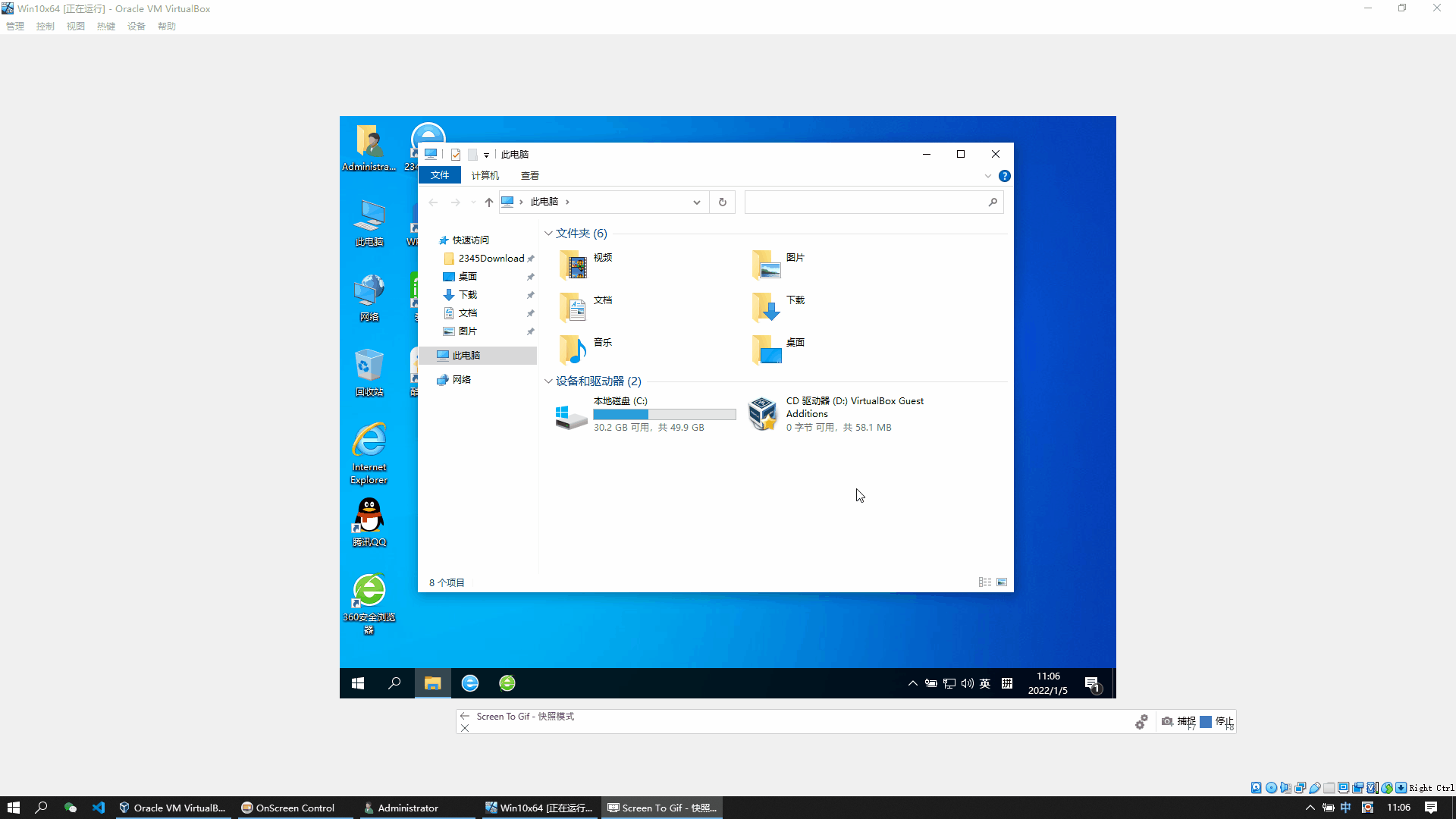The width and height of the screenshot is (1456, 819).
Task: Switch to details view mode
Action: point(984,582)
